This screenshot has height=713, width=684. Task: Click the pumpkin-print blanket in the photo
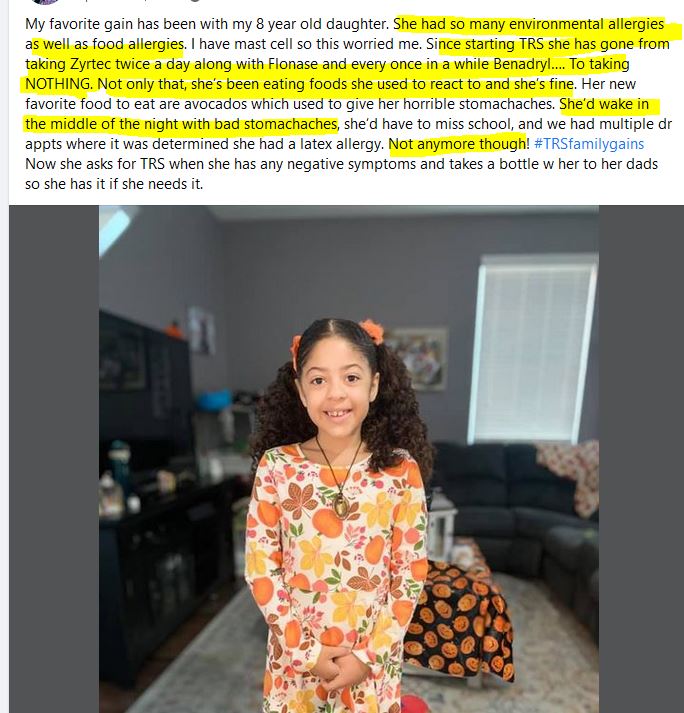[x=459, y=618]
